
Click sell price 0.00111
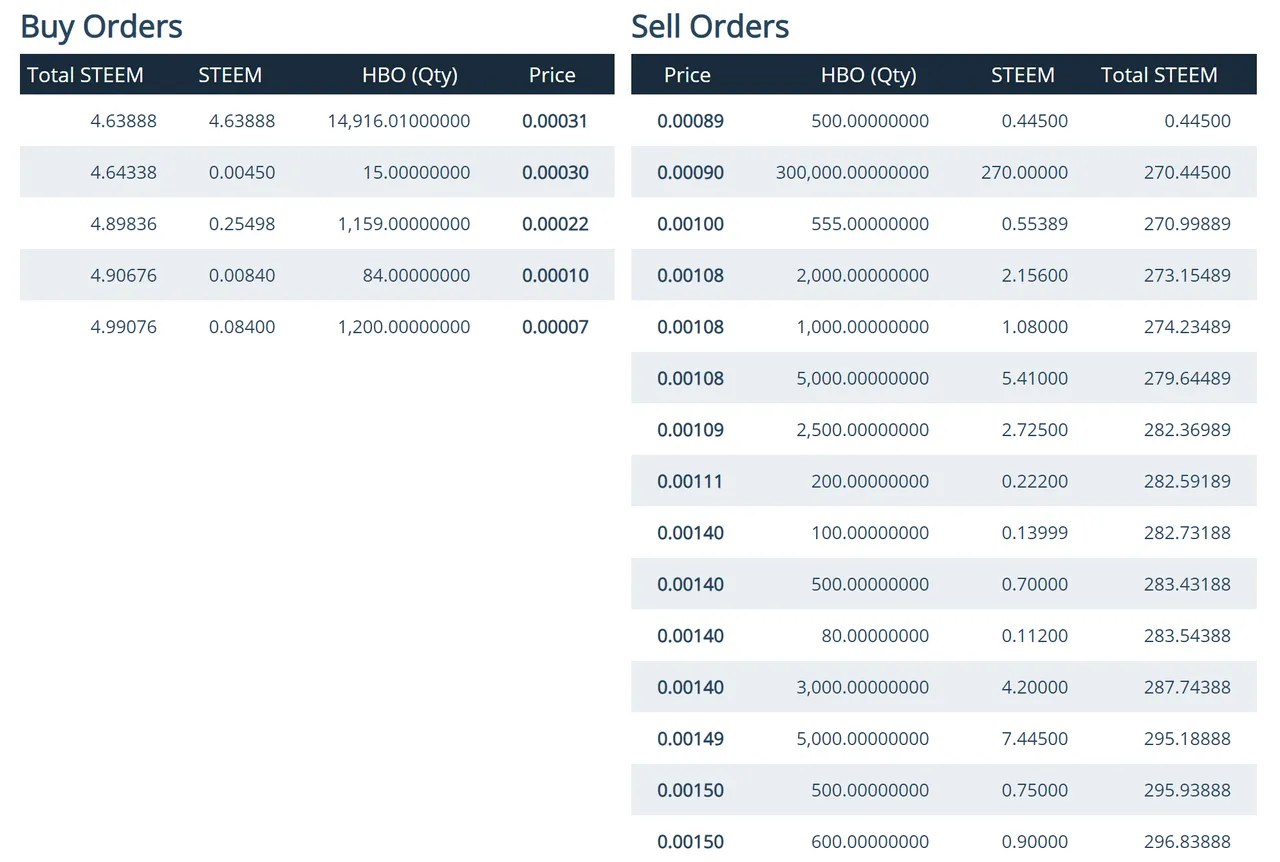tap(690, 482)
